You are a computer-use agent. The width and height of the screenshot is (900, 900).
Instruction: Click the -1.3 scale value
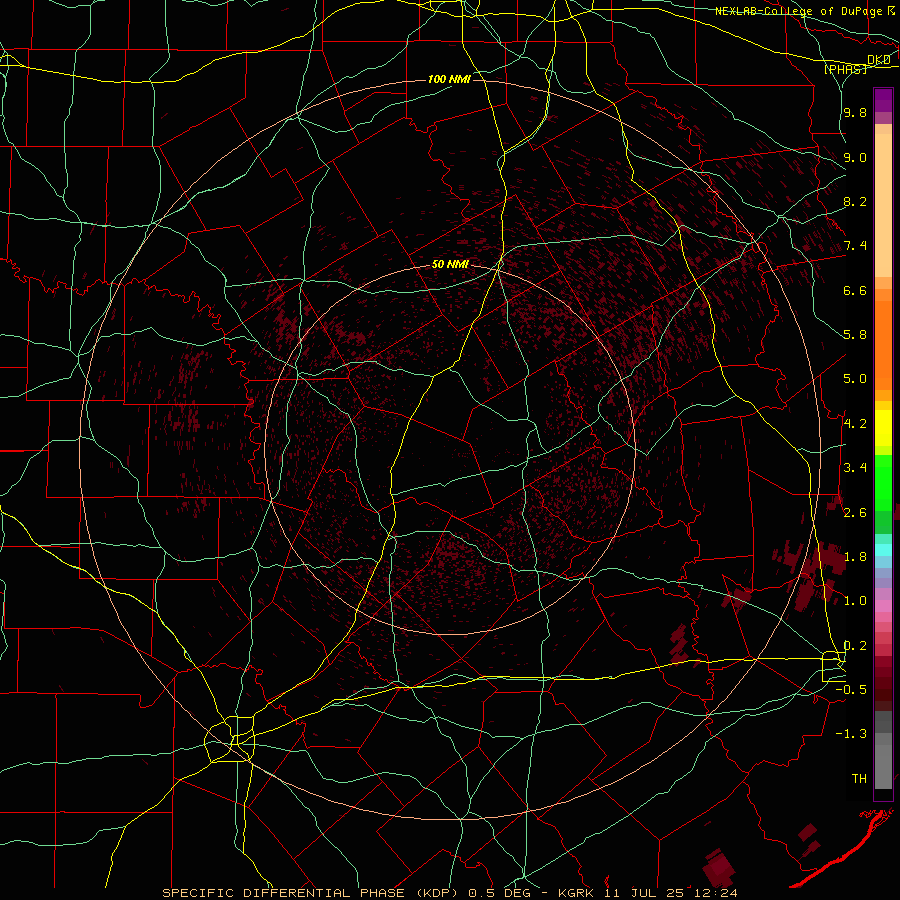point(851,734)
